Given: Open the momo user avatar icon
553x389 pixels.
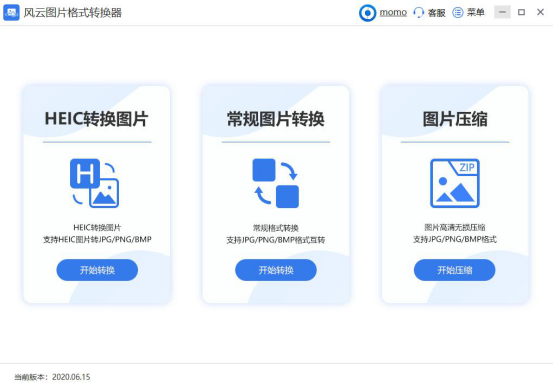Looking at the screenshot, I should pos(367,13).
